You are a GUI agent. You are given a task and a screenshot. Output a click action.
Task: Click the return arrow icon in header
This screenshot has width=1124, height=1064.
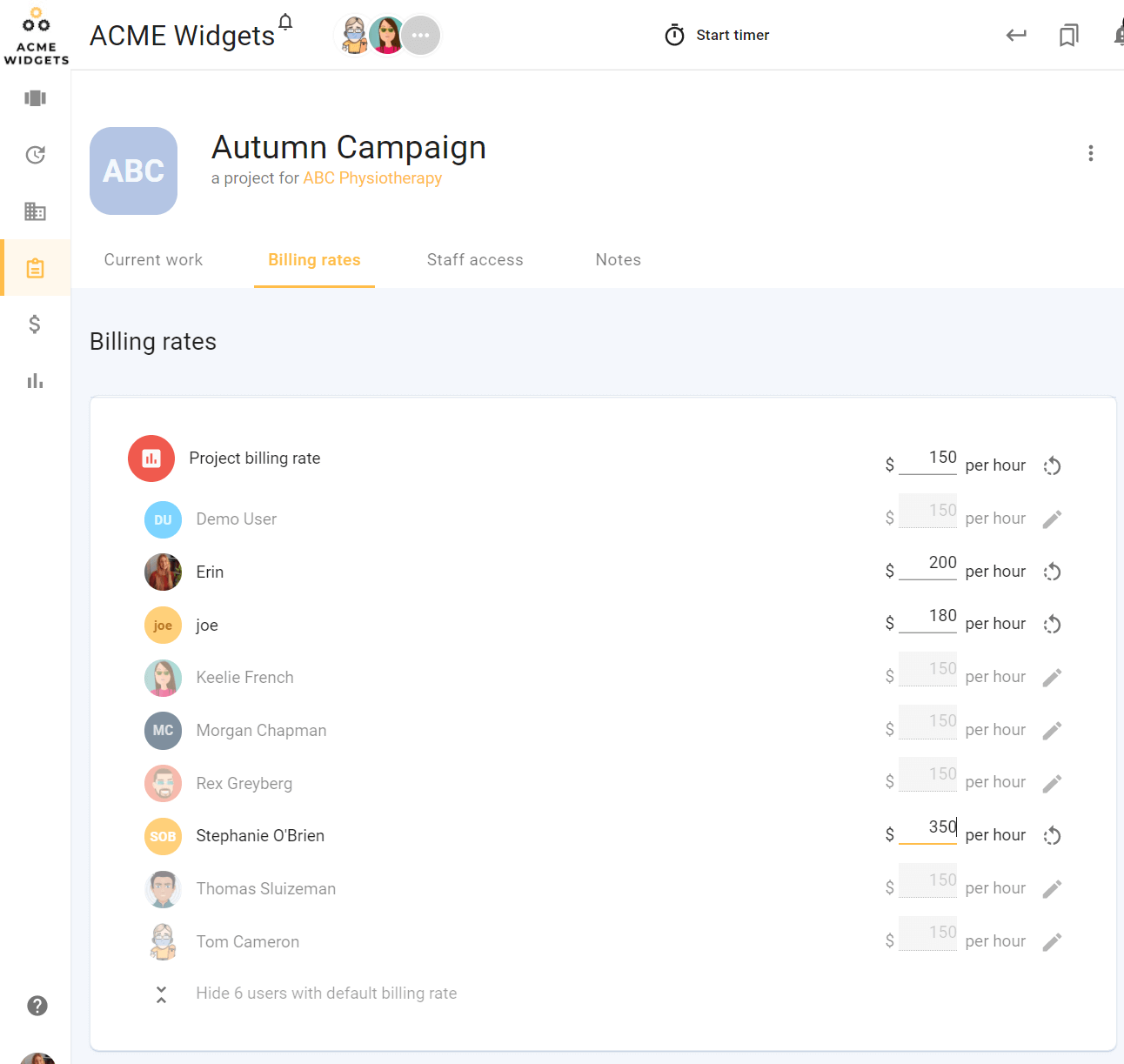click(1016, 35)
